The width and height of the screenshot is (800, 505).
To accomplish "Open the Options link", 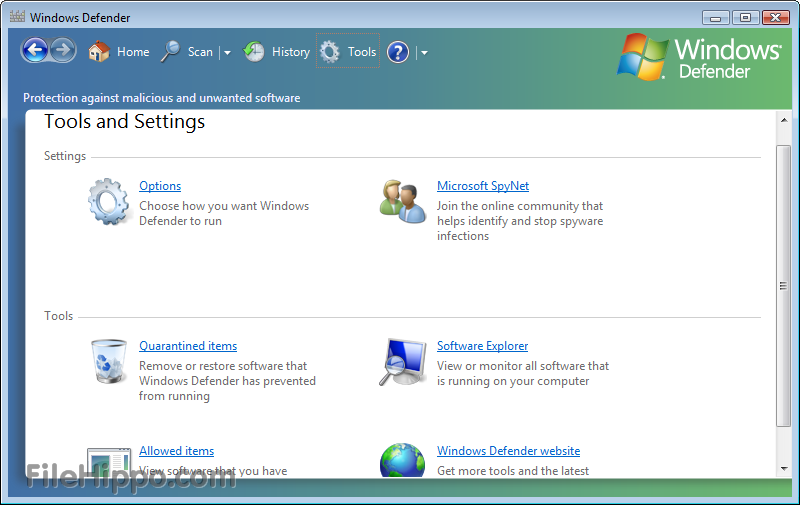I will pos(160,186).
